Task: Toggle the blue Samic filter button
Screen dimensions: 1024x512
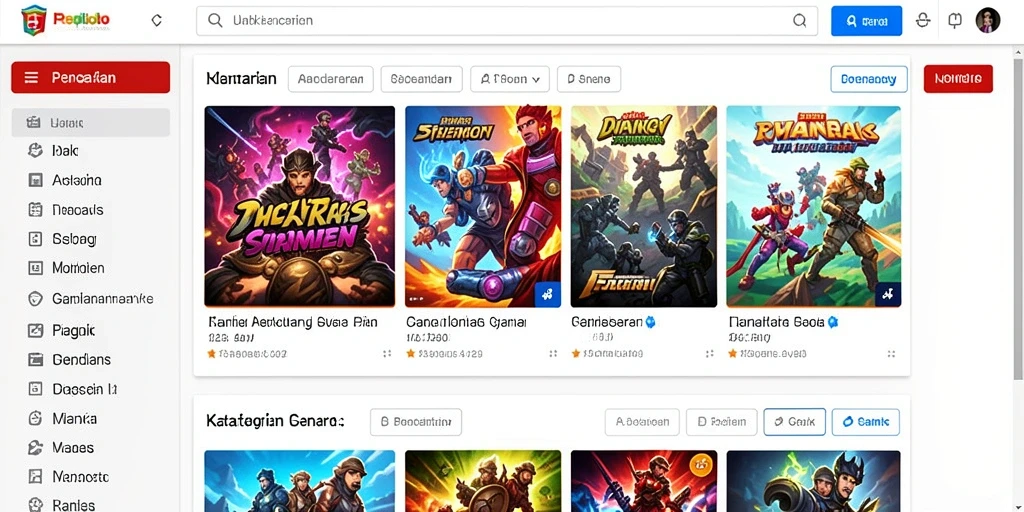Action: (x=865, y=422)
